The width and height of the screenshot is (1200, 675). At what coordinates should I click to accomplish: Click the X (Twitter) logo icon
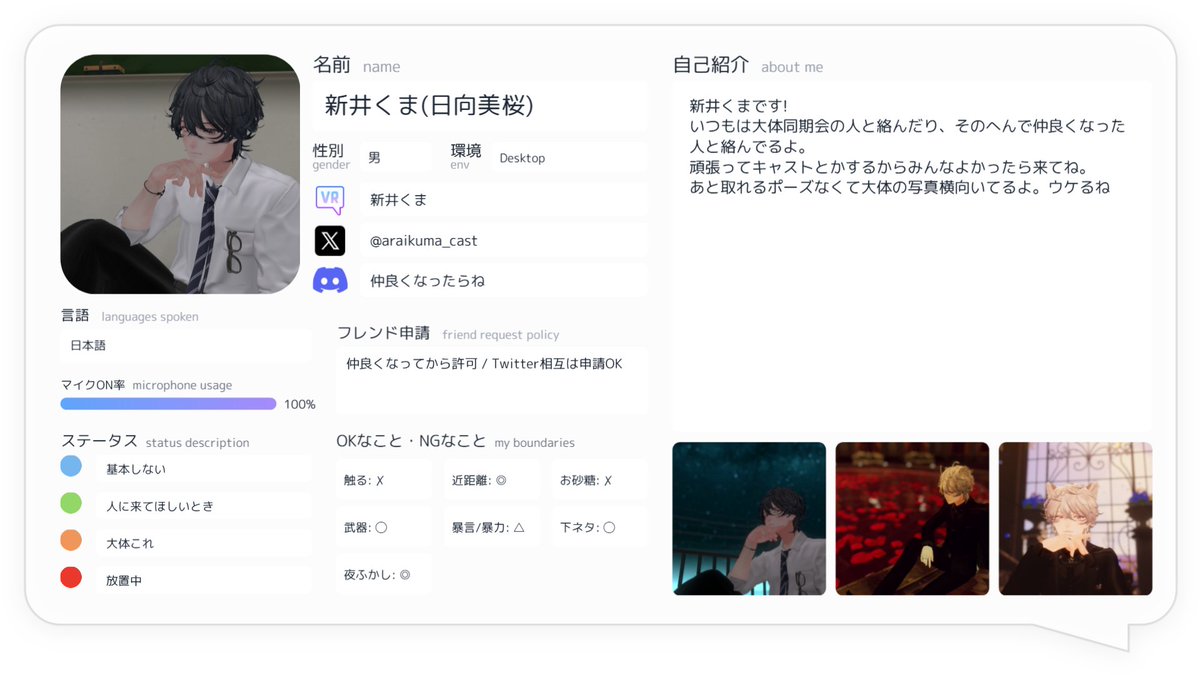tap(330, 241)
